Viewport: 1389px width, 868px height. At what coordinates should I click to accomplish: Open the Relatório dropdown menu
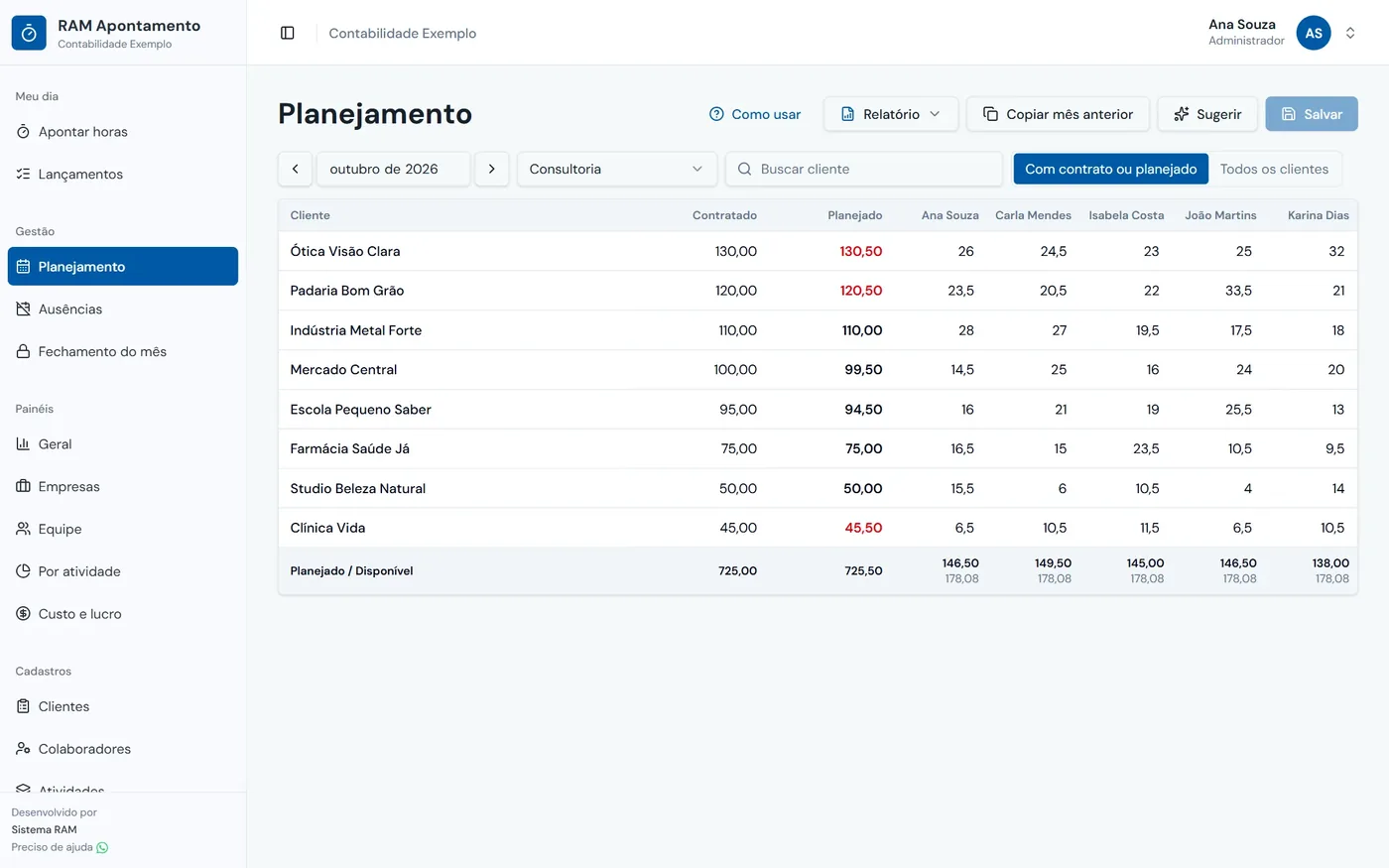click(x=891, y=114)
